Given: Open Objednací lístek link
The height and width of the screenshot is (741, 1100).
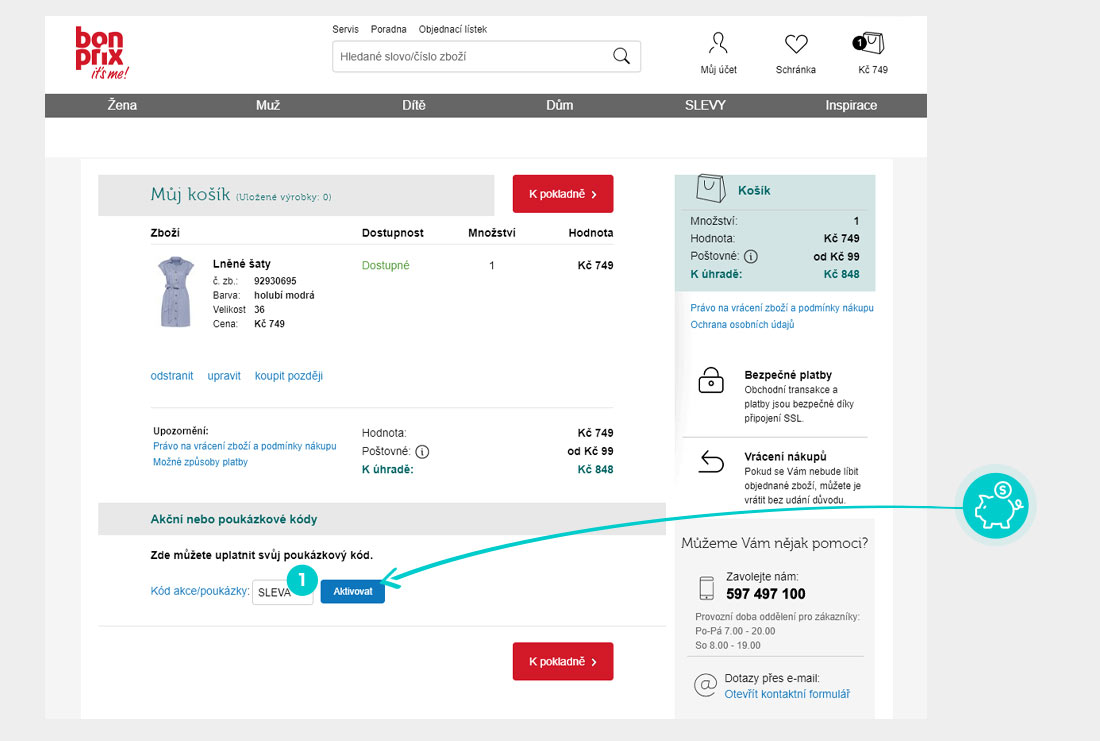Looking at the screenshot, I should point(452,29).
